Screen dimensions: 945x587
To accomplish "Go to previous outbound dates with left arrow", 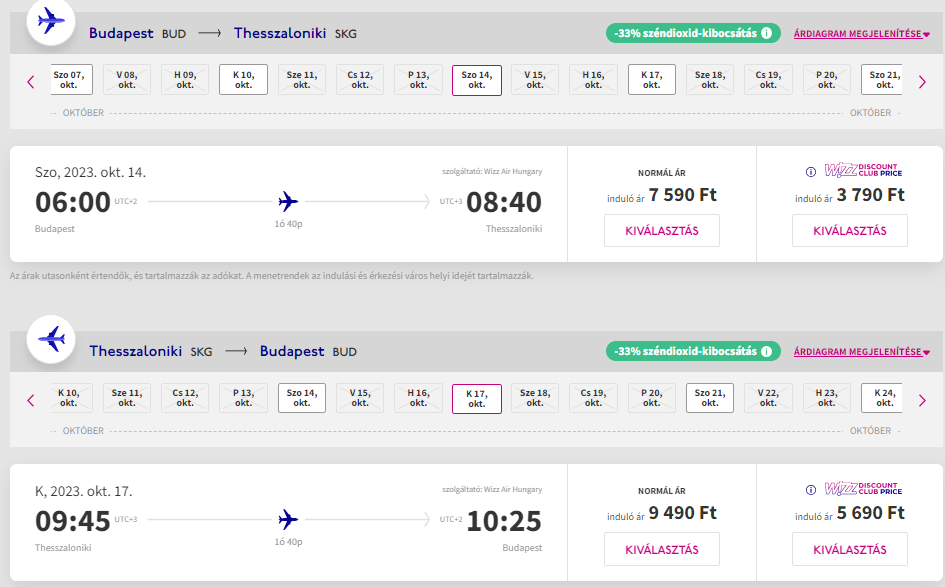I will (x=30, y=81).
